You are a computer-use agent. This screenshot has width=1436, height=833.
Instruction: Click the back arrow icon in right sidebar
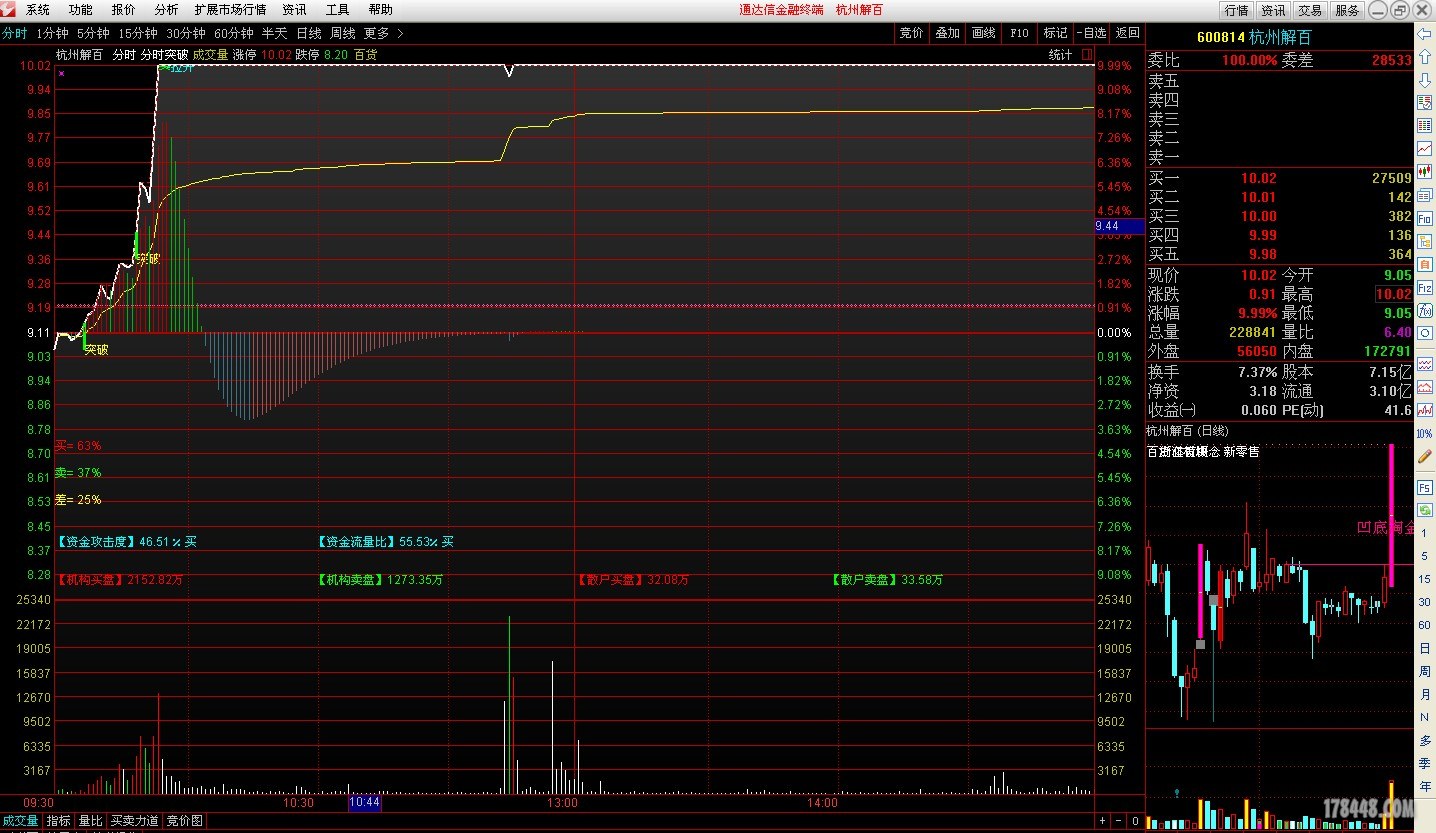[x=1424, y=34]
